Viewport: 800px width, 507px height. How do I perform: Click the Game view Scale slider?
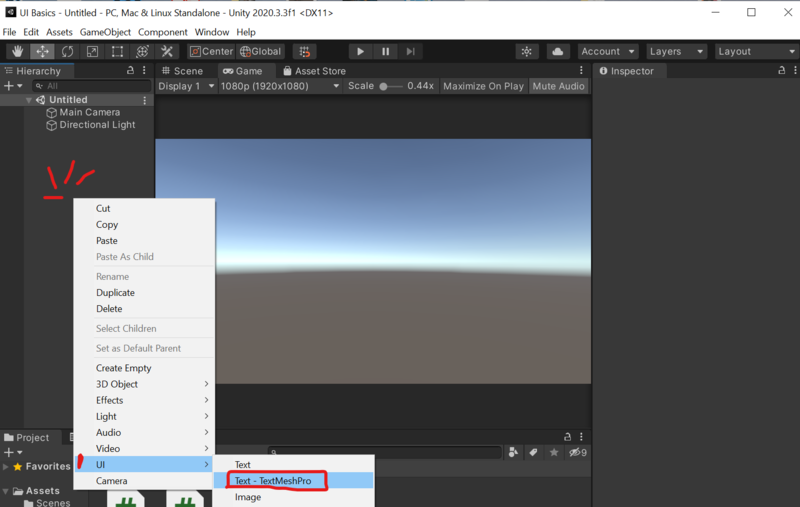(392, 86)
